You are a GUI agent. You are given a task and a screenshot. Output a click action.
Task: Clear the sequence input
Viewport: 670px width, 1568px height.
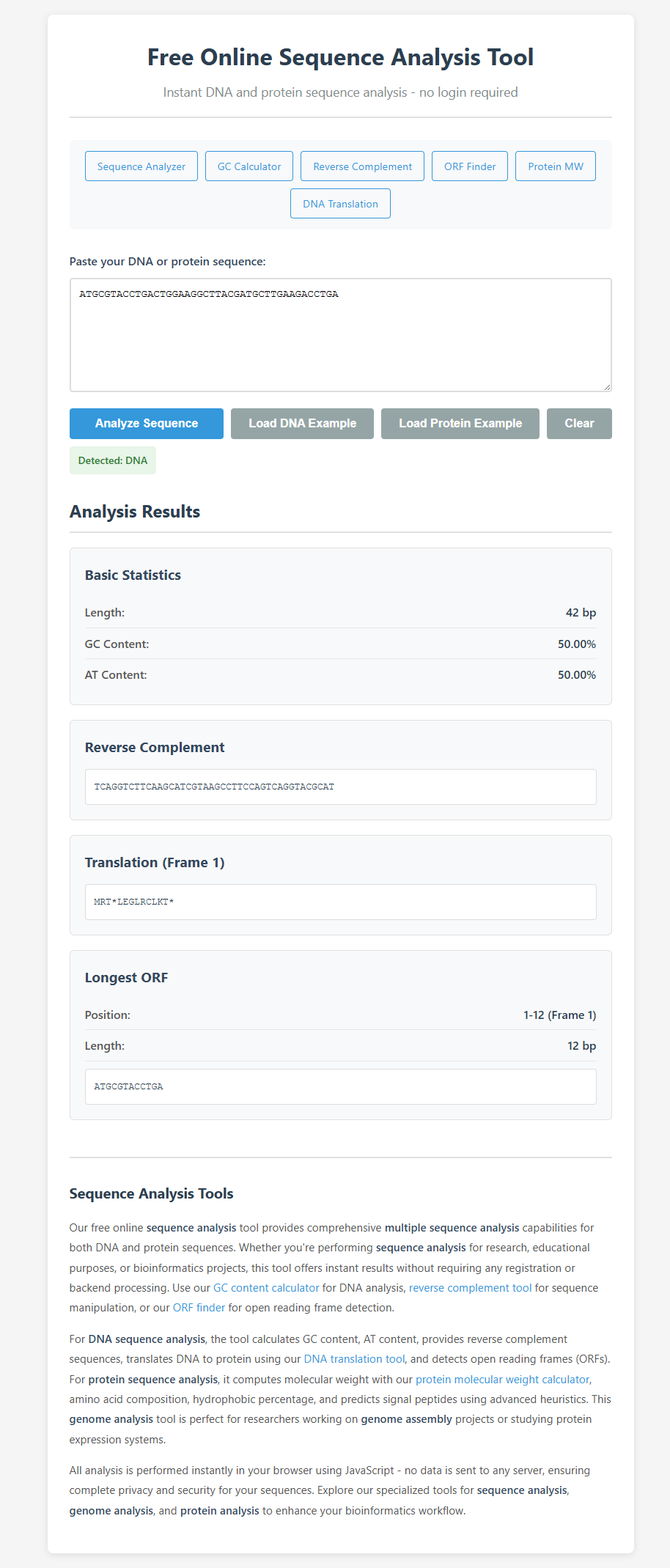tap(579, 424)
